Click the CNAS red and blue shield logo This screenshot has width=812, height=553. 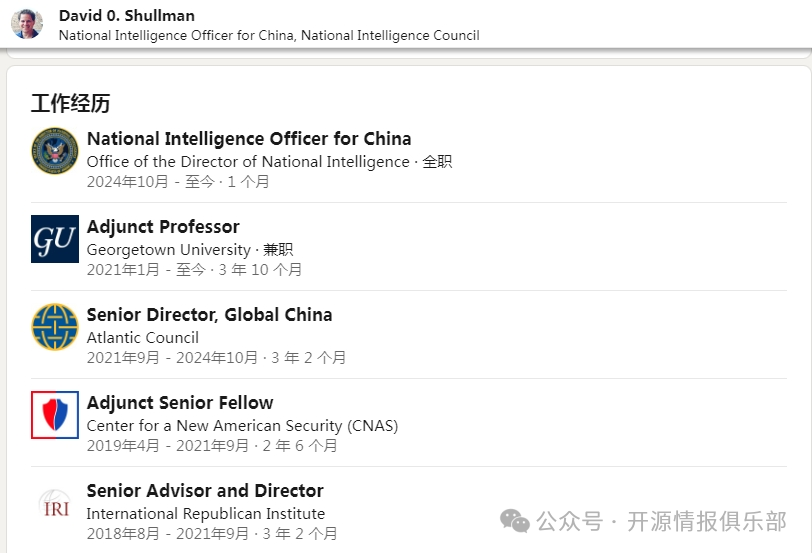(55, 415)
